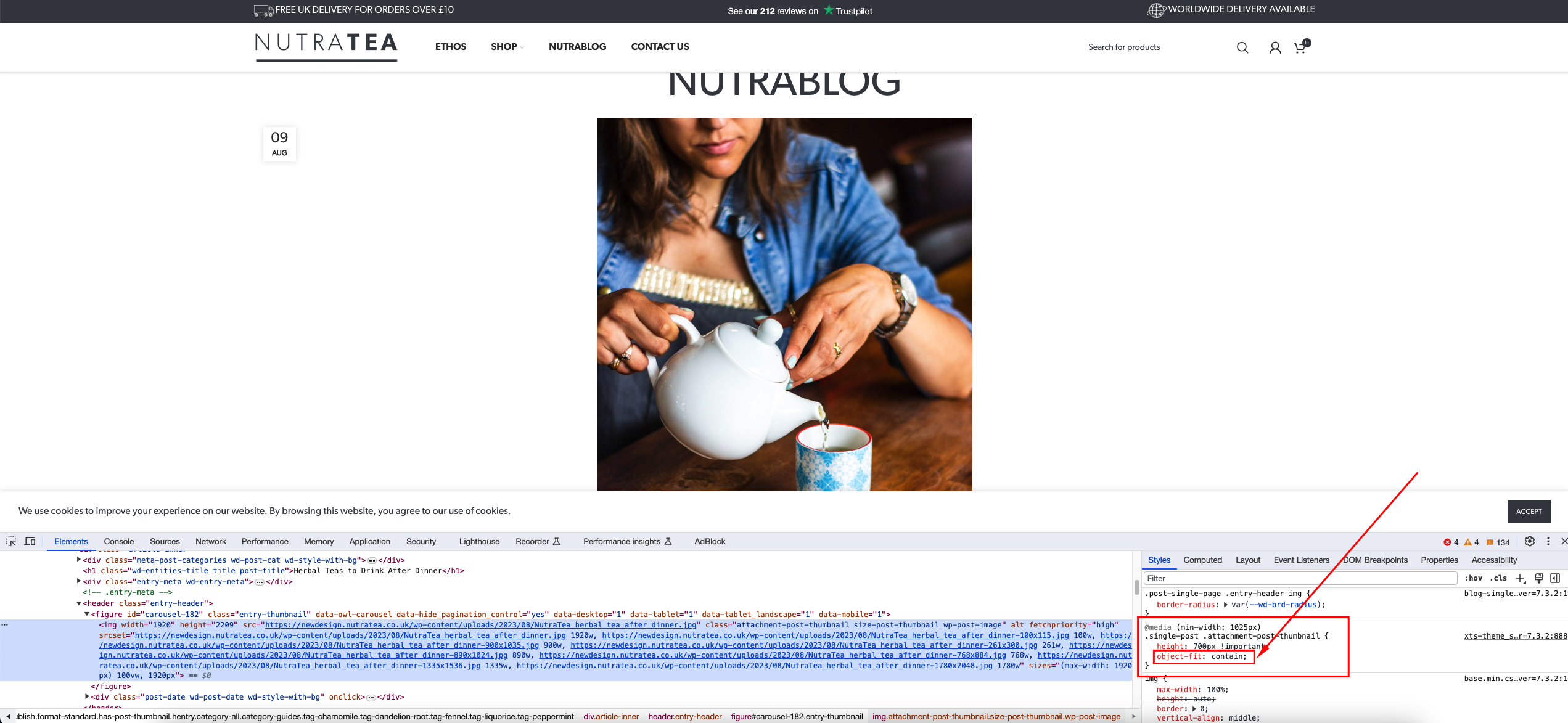The width and height of the screenshot is (1568, 723).
Task: Click the globe worldwide delivery icon
Action: (1156, 10)
